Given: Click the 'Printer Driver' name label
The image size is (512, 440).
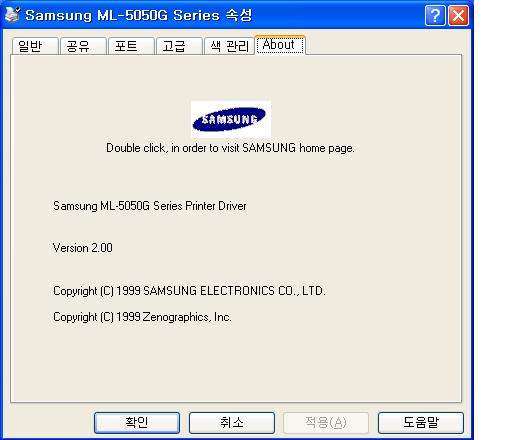Looking at the screenshot, I should 150,206.
